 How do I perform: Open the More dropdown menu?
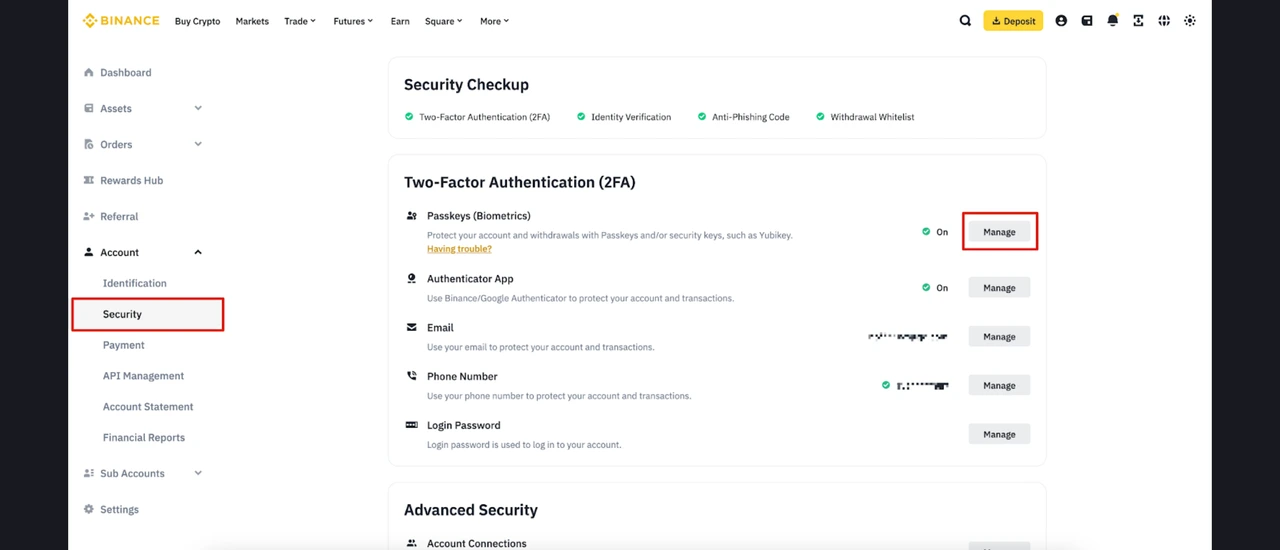click(495, 21)
